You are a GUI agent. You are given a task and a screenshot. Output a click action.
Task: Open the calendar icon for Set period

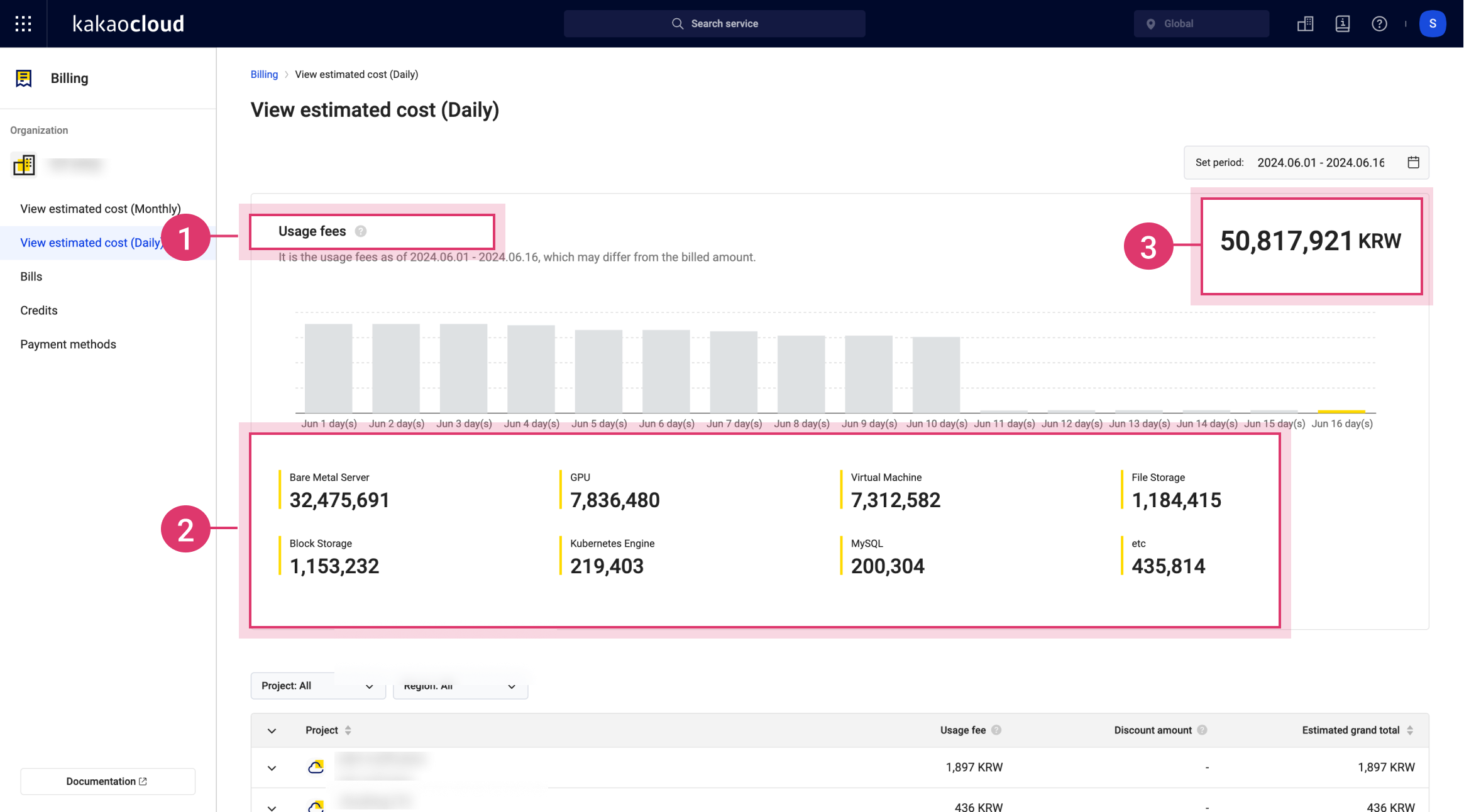1413,162
